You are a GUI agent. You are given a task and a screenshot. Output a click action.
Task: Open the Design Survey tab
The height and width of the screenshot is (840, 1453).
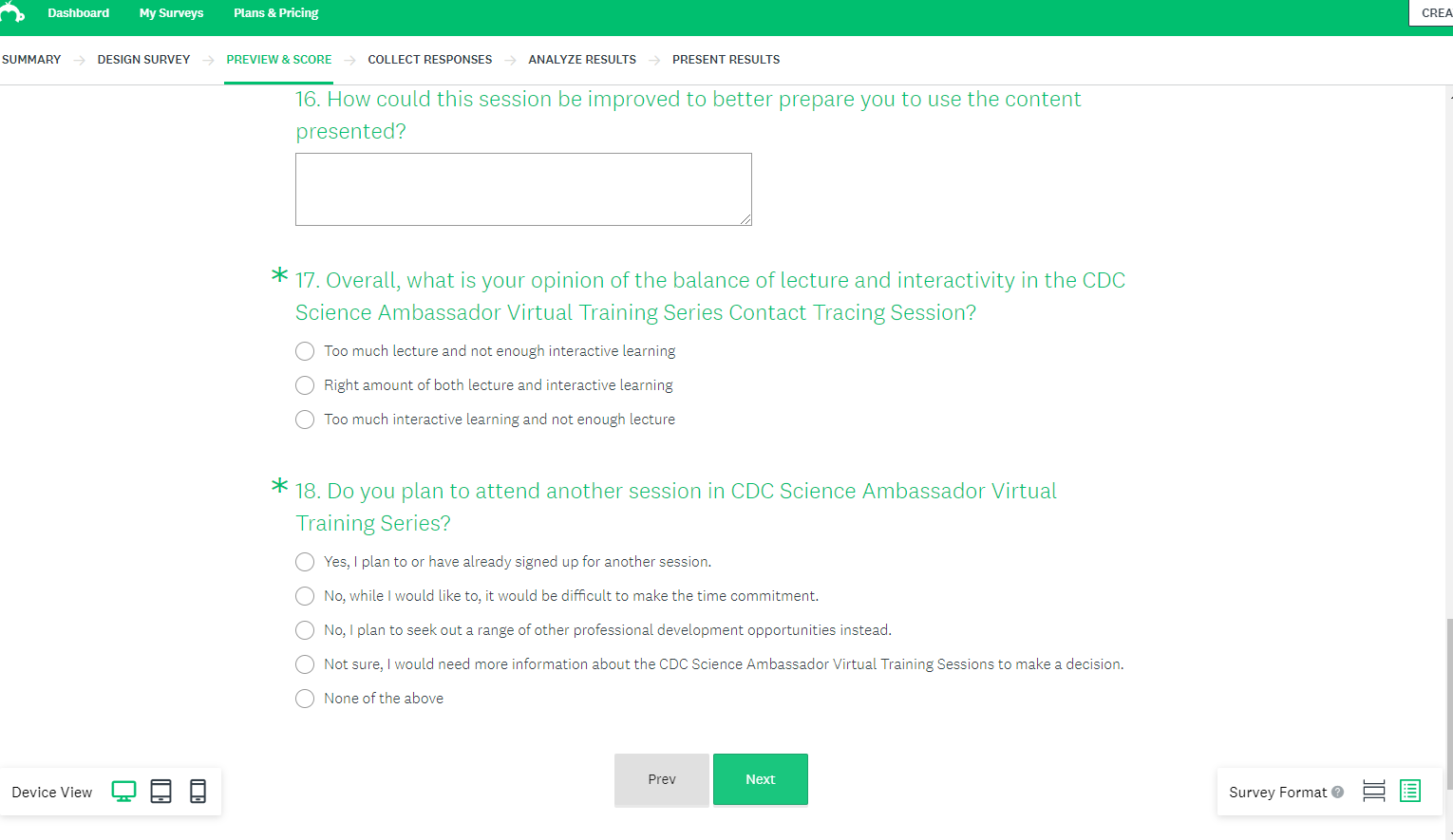point(143,60)
